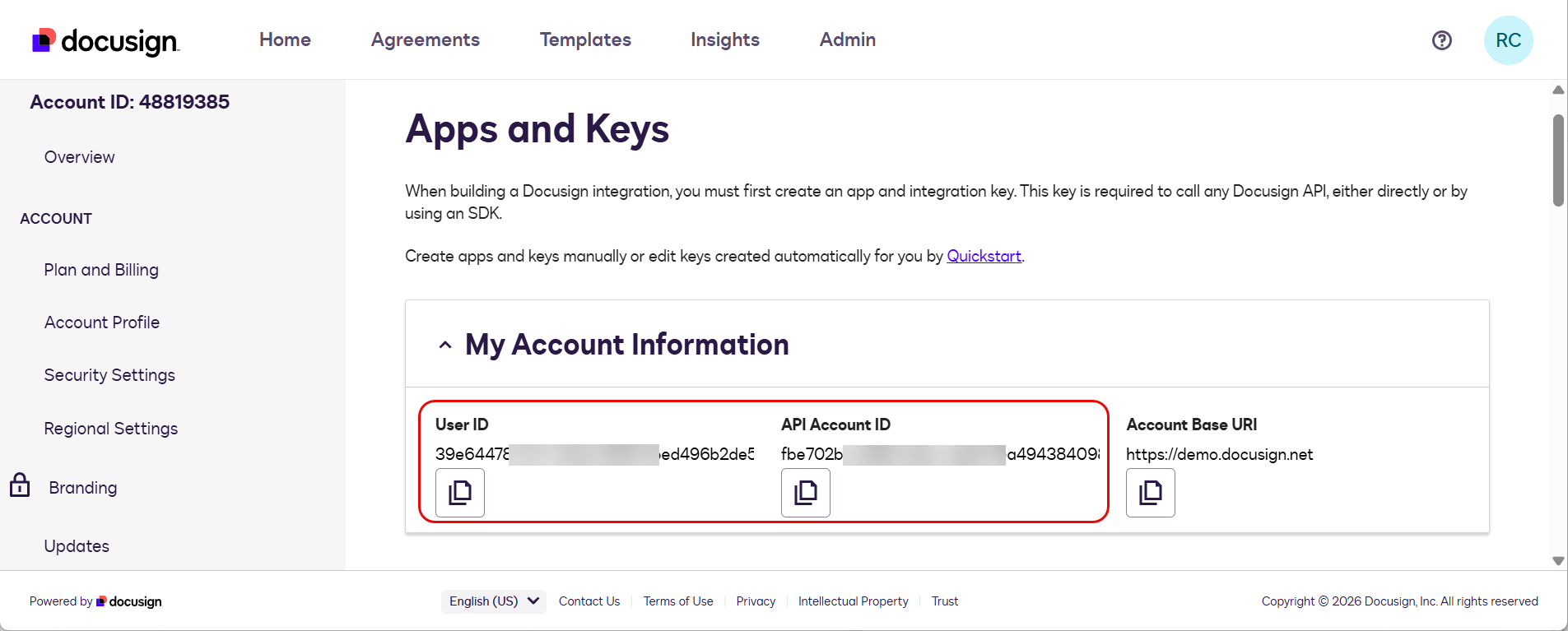This screenshot has height=631, width=1568.
Task: Switch to the Insights tab
Action: [725, 39]
